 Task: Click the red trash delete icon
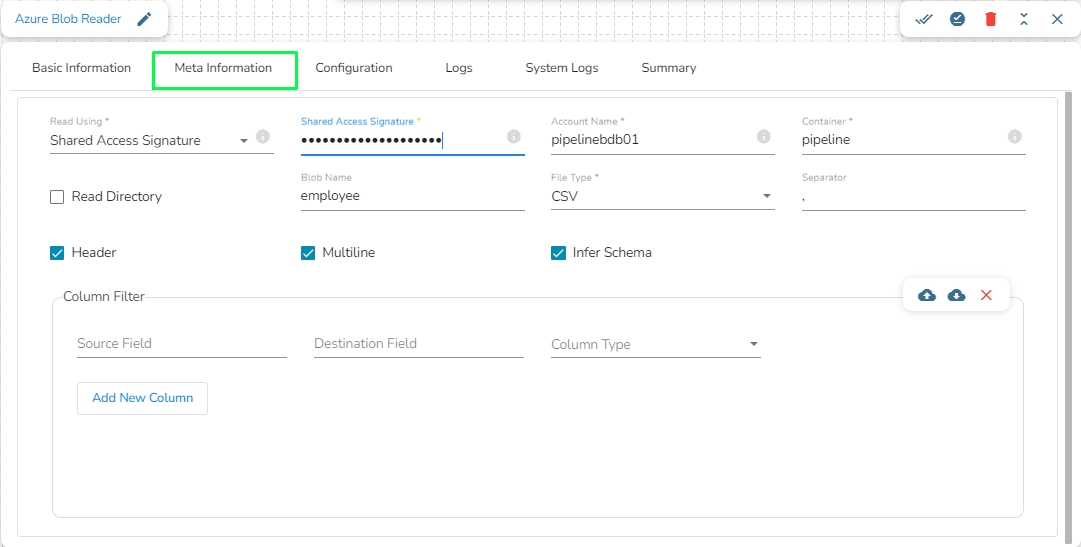991,19
